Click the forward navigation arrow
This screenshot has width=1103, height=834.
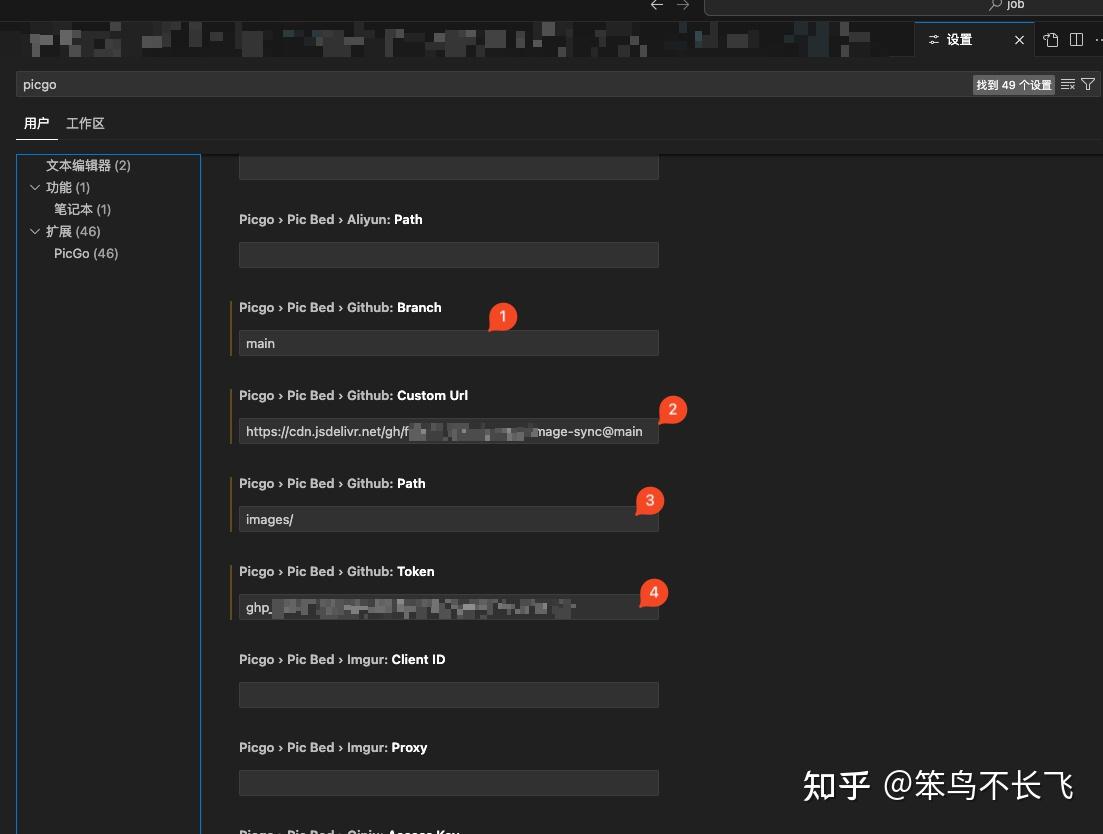[683, 5]
